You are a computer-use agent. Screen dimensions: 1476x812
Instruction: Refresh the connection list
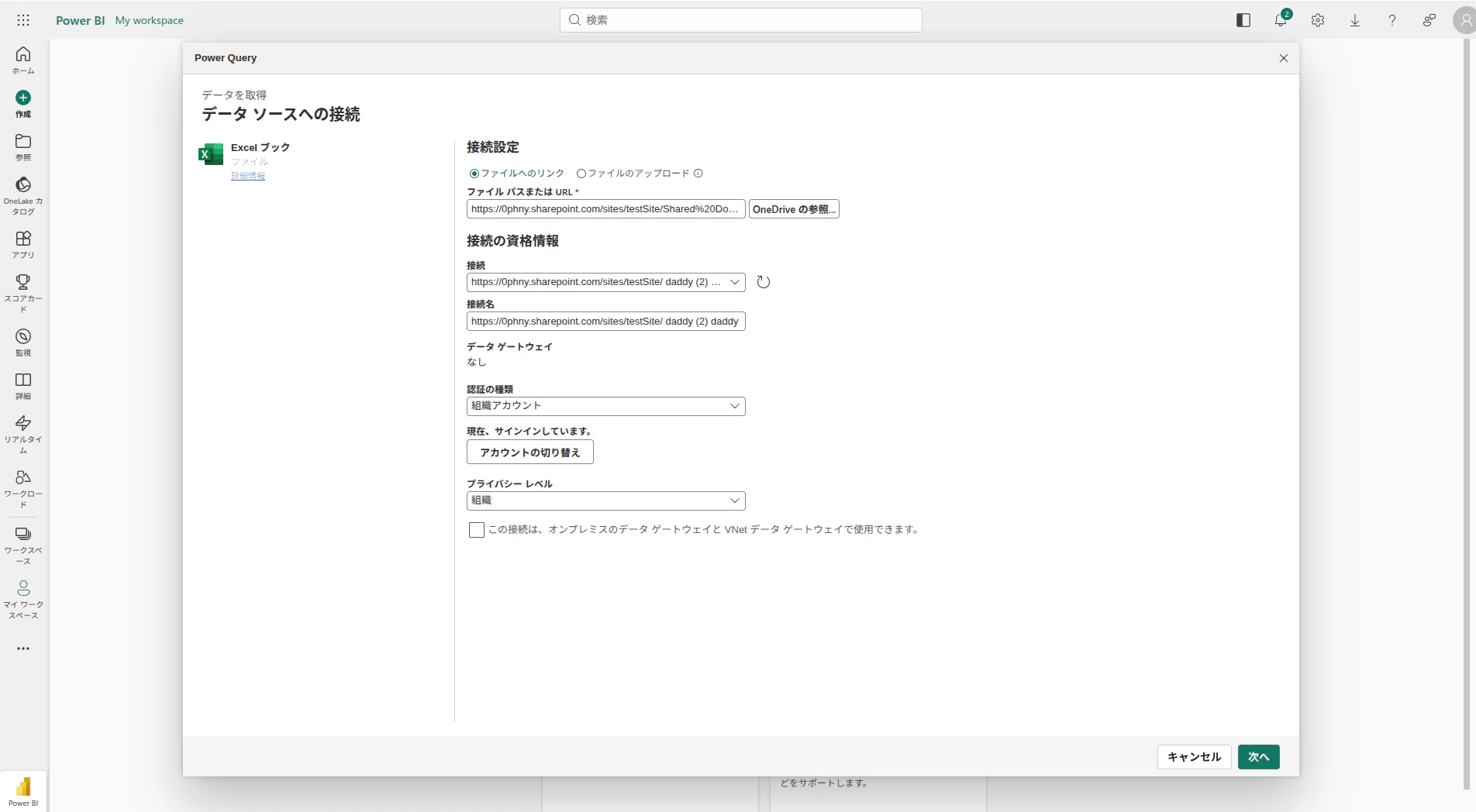pos(764,282)
